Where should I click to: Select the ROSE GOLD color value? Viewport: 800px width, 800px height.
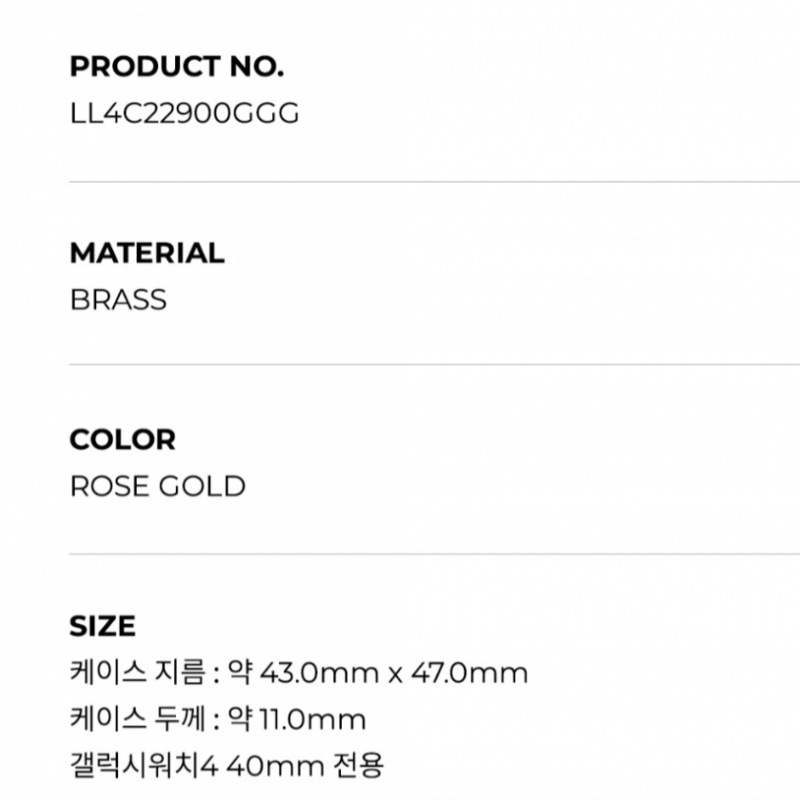(x=158, y=486)
